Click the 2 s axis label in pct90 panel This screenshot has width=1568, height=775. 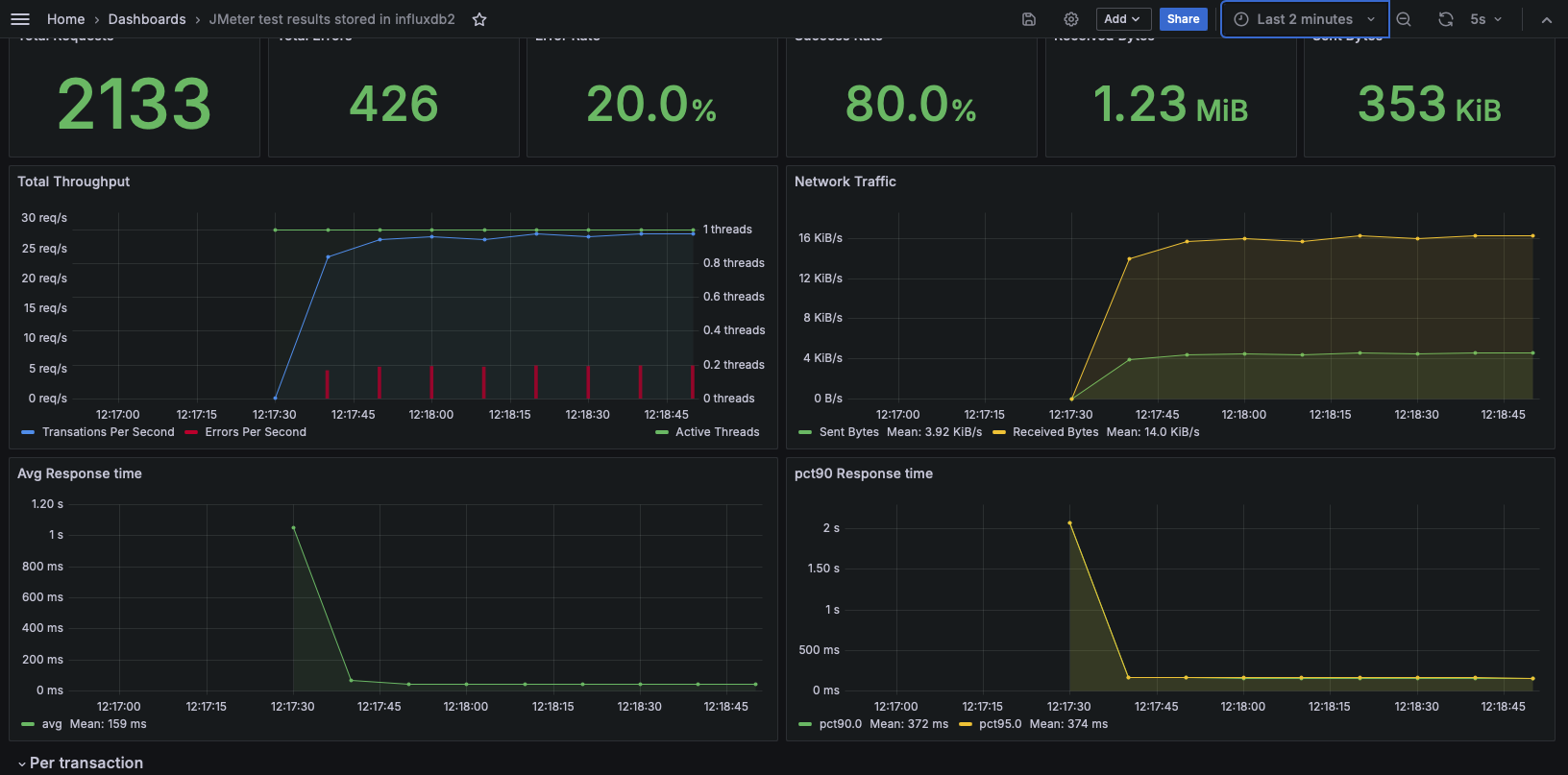831,528
